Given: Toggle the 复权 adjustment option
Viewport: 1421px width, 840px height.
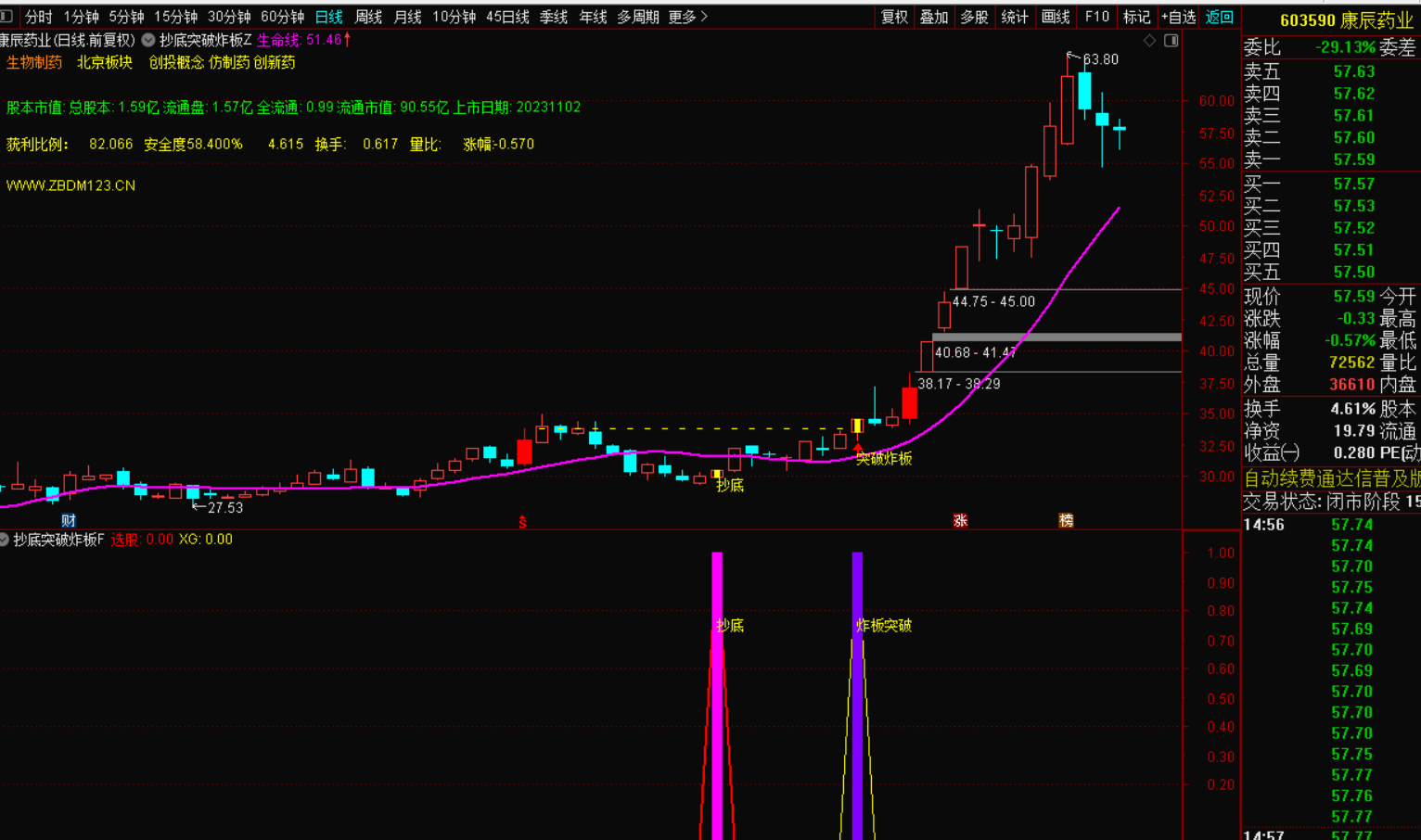Looking at the screenshot, I should (x=894, y=17).
